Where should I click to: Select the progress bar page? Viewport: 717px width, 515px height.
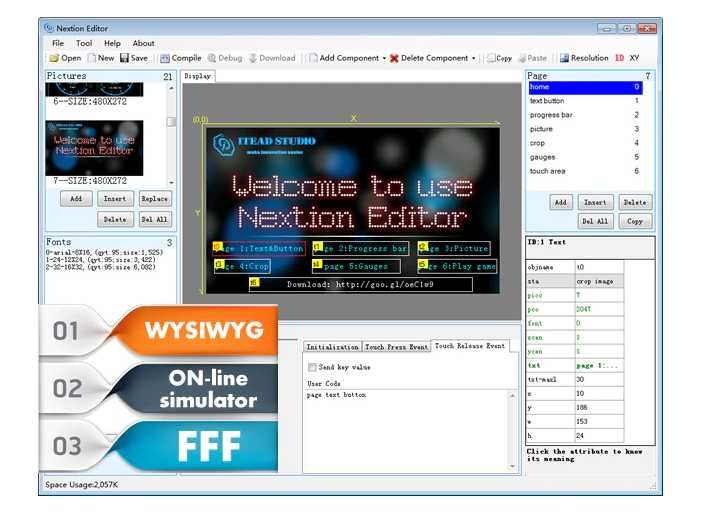[x=585, y=115]
